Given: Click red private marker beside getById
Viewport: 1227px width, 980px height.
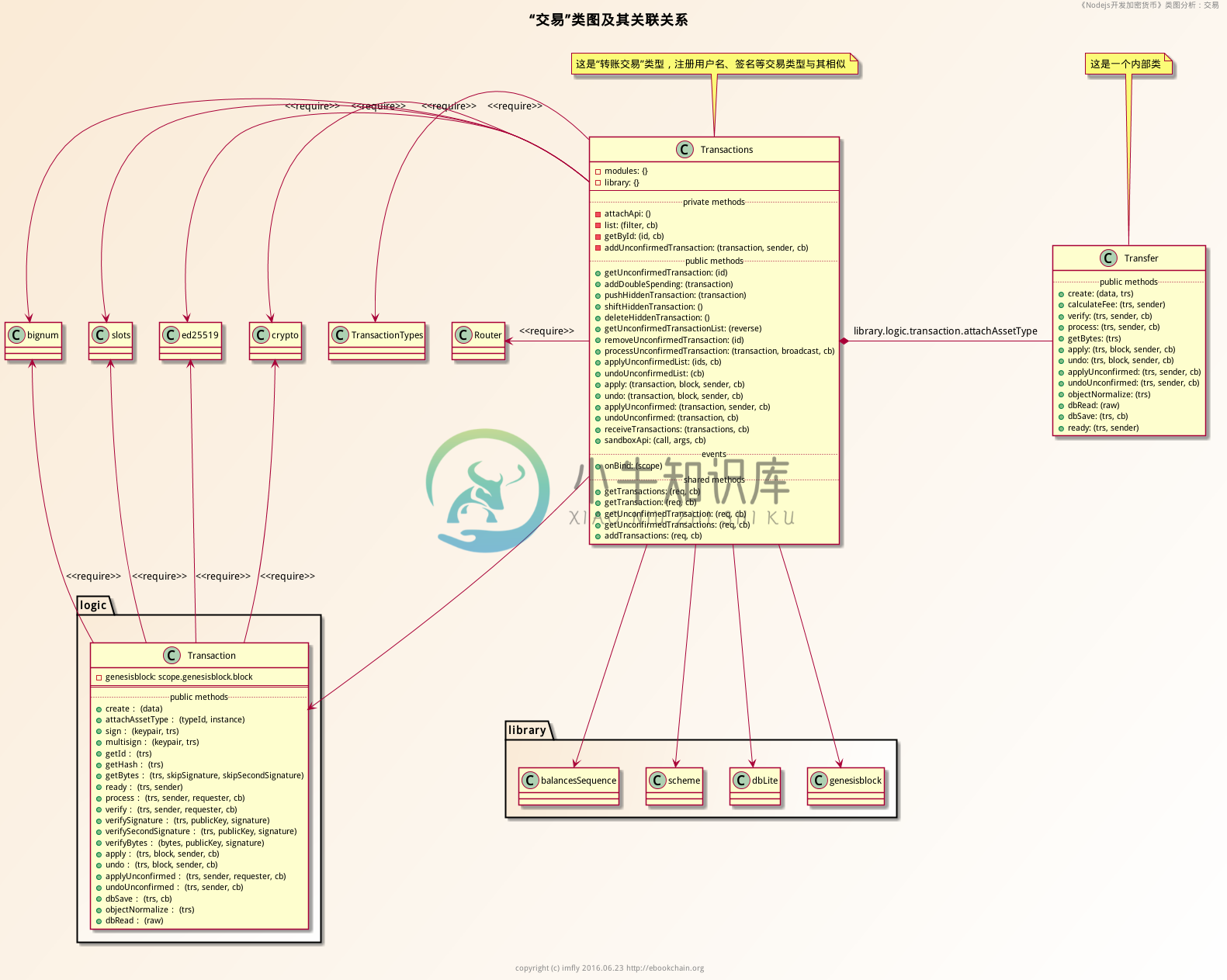Looking at the screenshot, I should (598, 237).
